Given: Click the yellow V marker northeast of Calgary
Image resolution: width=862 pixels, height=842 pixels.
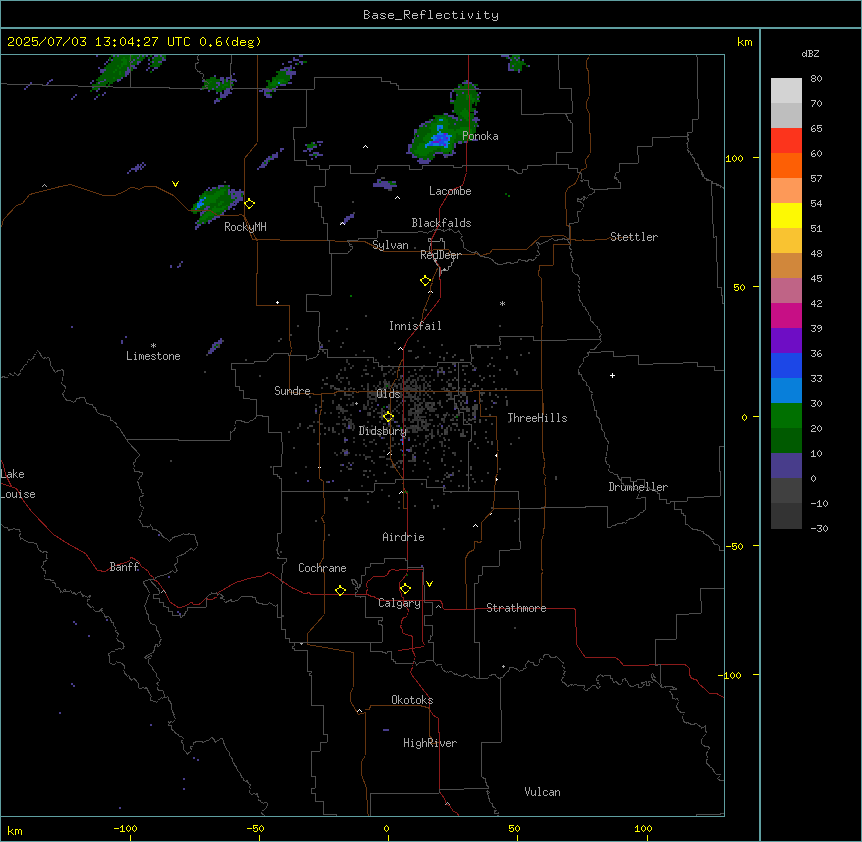Looking at the screenshot, I should (x=429, y=584).
